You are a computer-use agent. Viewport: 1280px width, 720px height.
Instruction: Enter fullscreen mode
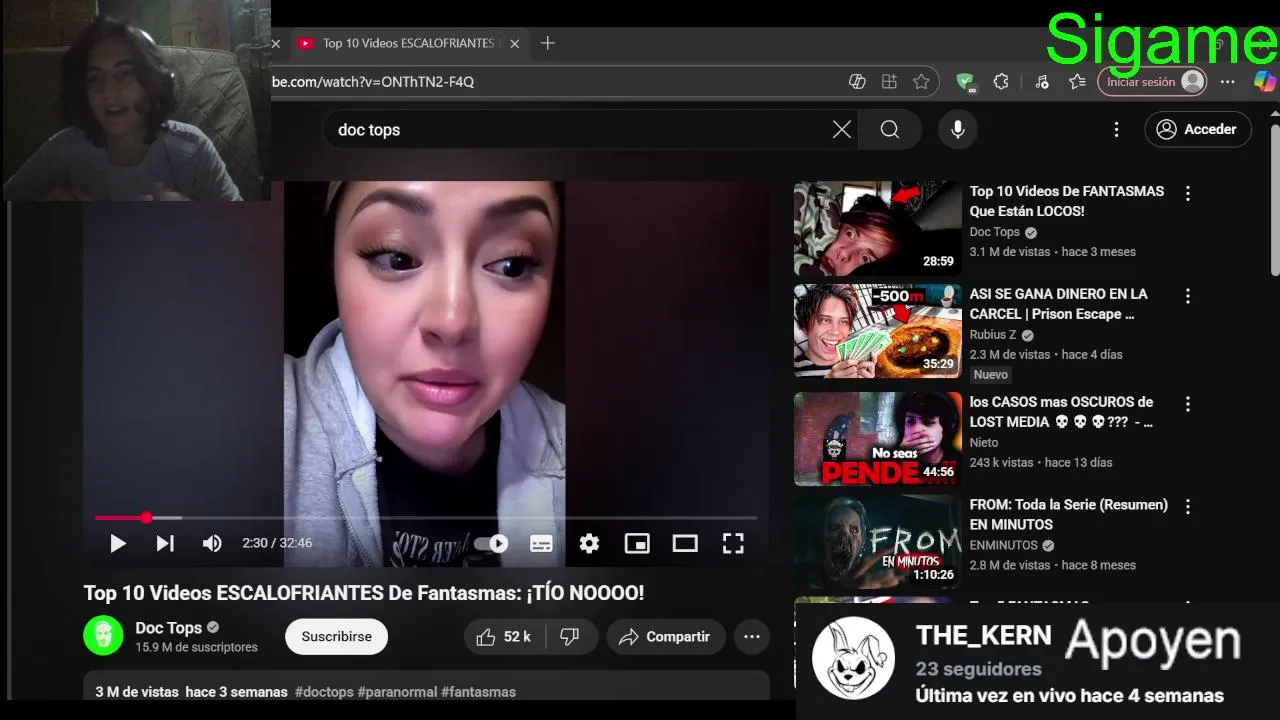click(x=733, y=543)
